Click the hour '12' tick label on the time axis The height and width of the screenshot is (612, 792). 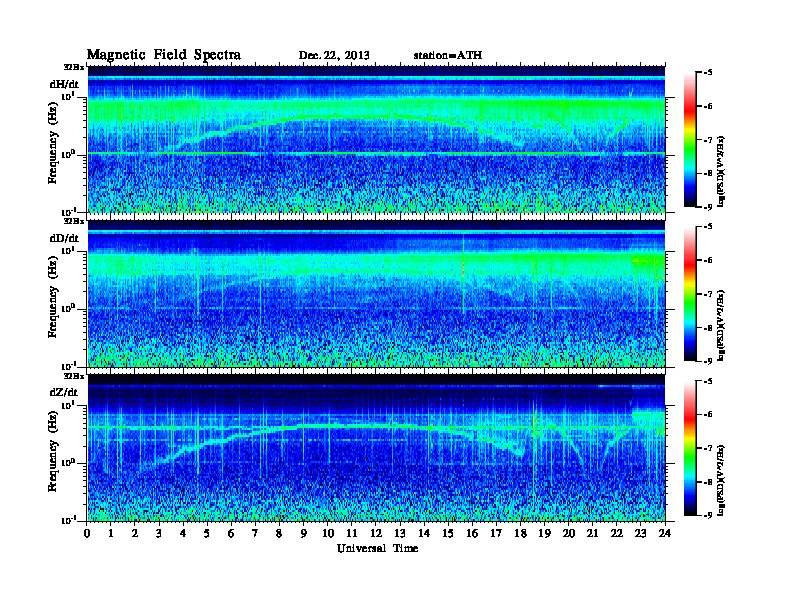376,533
